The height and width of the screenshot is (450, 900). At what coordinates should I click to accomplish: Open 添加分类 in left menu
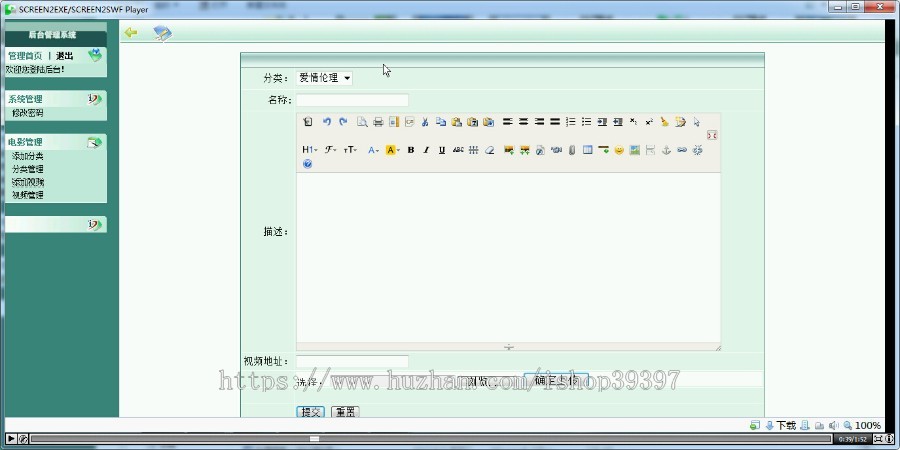pyautogui.click(x=28, y=156)
